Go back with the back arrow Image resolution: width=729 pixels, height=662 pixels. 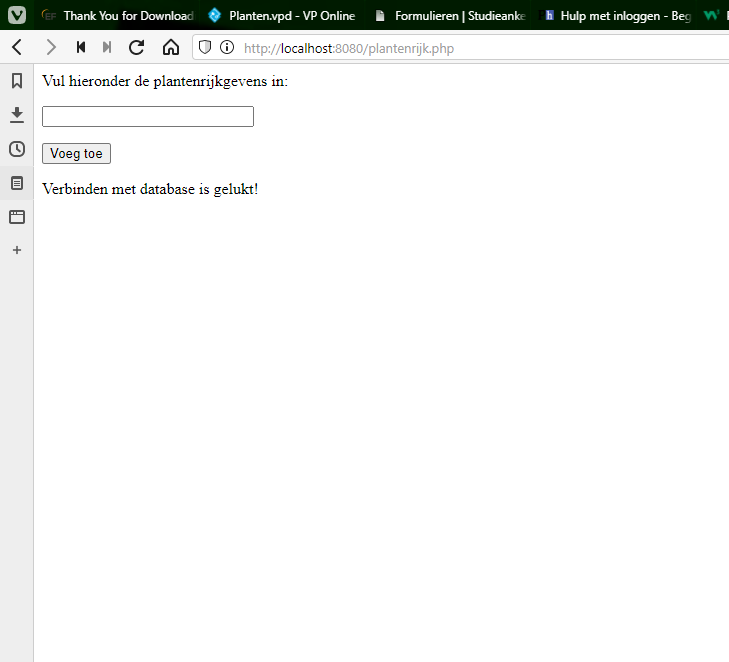(17, 47)
